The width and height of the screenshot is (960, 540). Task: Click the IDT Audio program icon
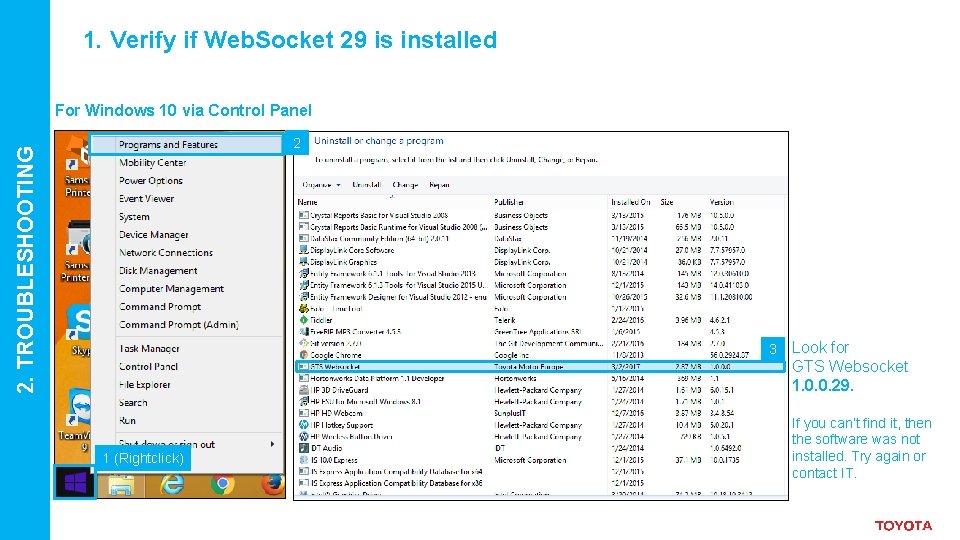(x=303, y=448)
